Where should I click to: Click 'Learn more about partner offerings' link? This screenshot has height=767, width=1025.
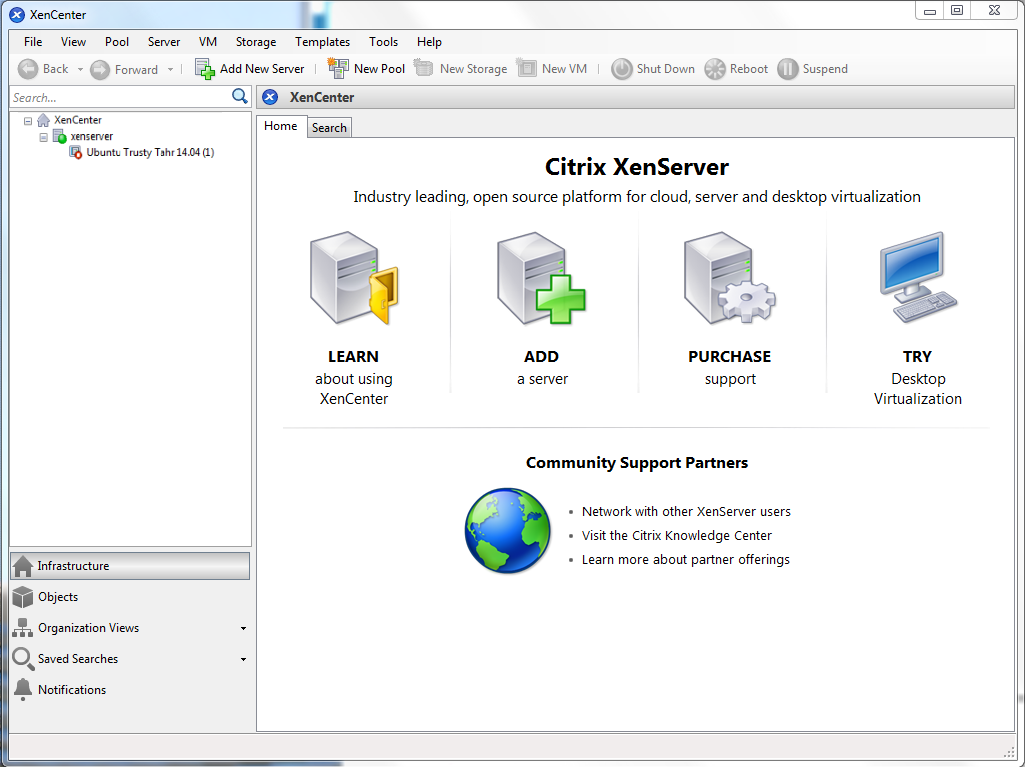[x=686, y=560]
